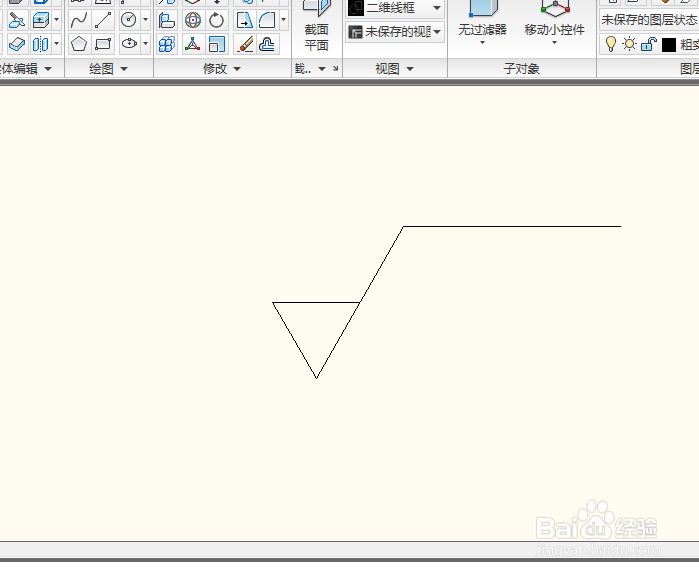Viewport: 699px width, 574px height.
Task: Select the Rectangle drawing tool
Action: pyautogui.click(x=103, y=44)
